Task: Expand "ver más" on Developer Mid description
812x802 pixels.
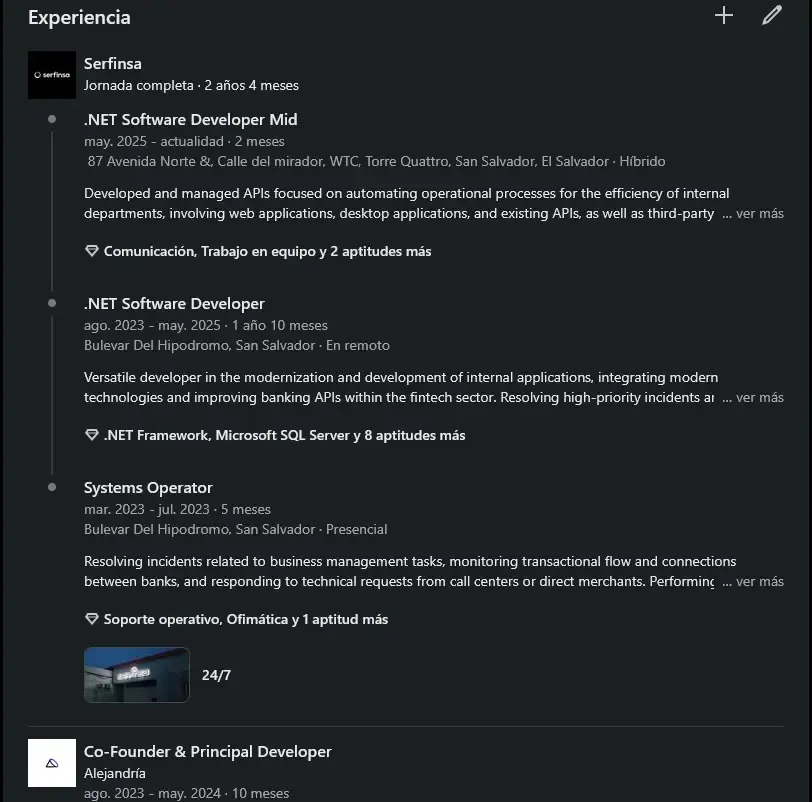Action: pyautogui.click(x=762, y=213)
